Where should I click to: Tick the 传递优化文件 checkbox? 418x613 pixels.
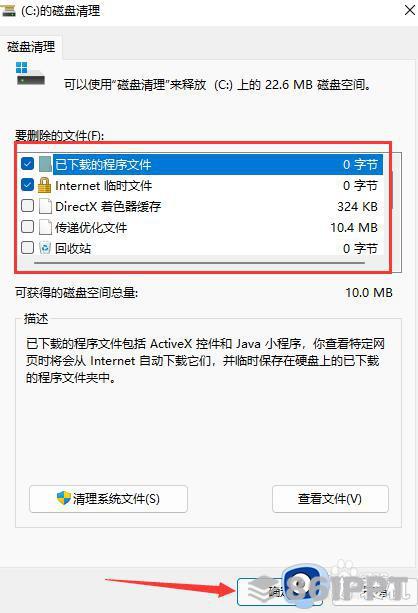click(27, 227)
